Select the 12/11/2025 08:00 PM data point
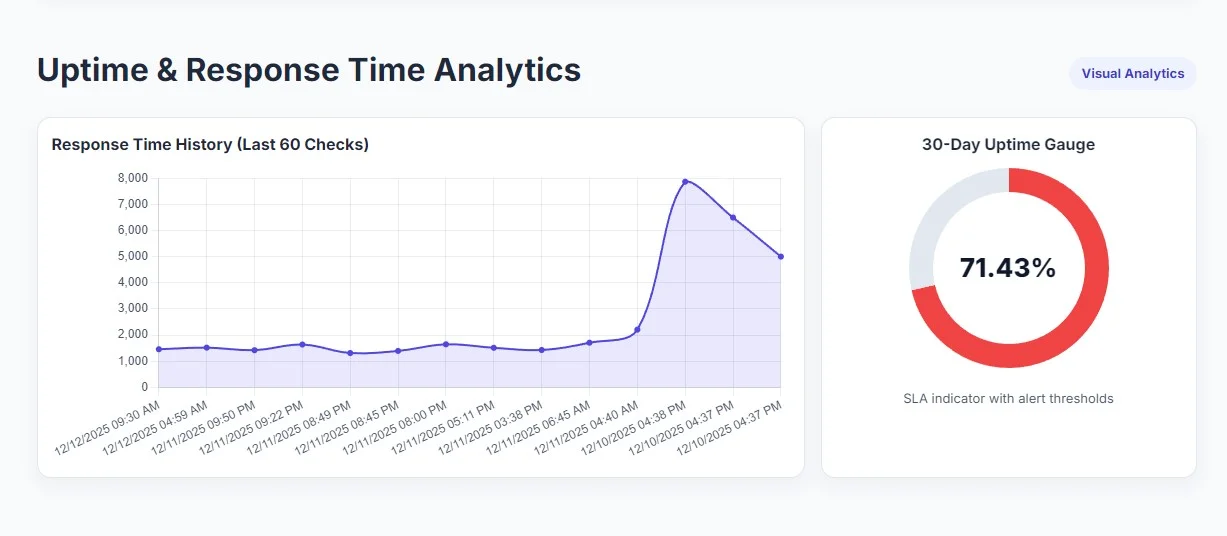The width and height of the screenshot is (1227, 536). (x=446, y=344)
